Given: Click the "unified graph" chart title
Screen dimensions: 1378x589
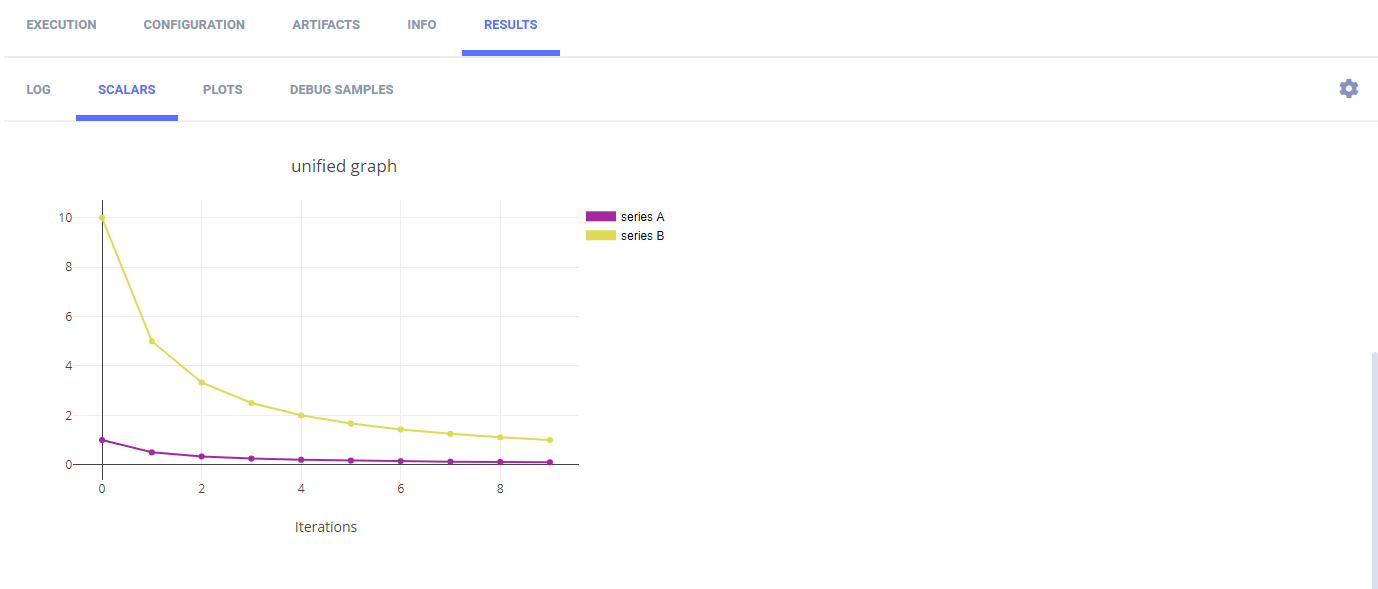Looking at the screenshot, I should (x=344, y=167).
